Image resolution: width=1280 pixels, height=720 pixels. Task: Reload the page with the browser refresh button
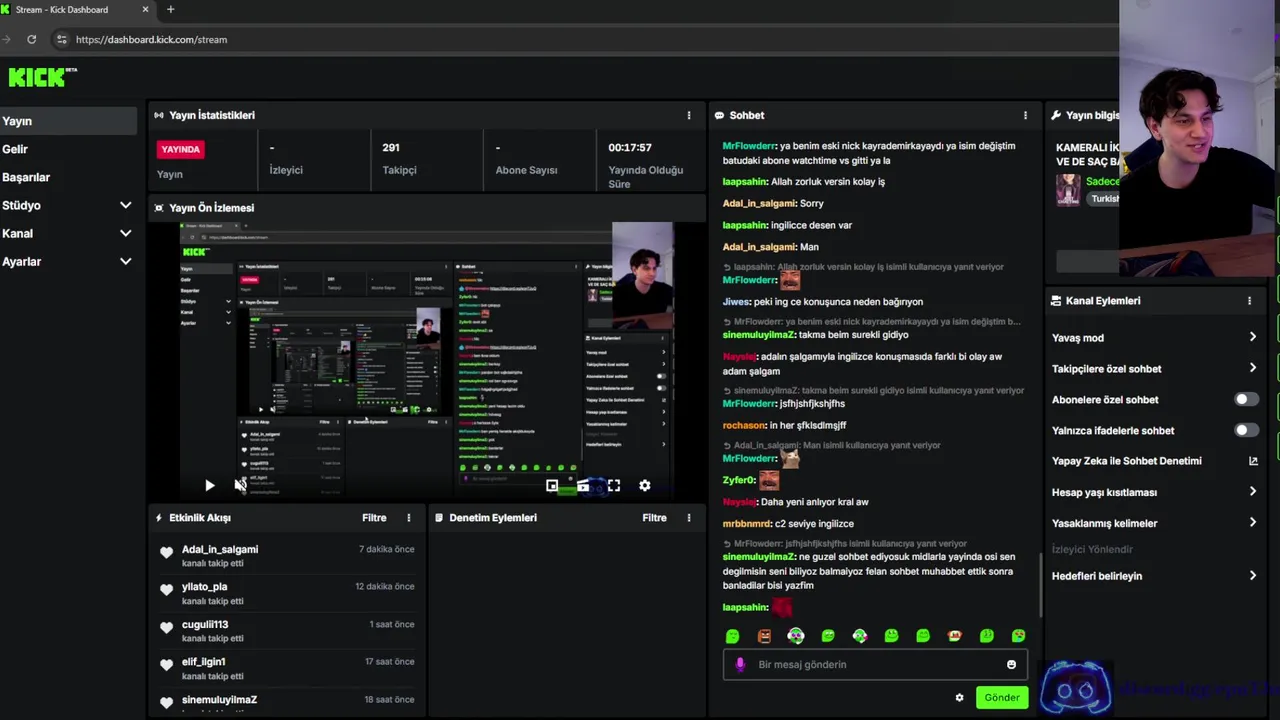coord(32,39)
